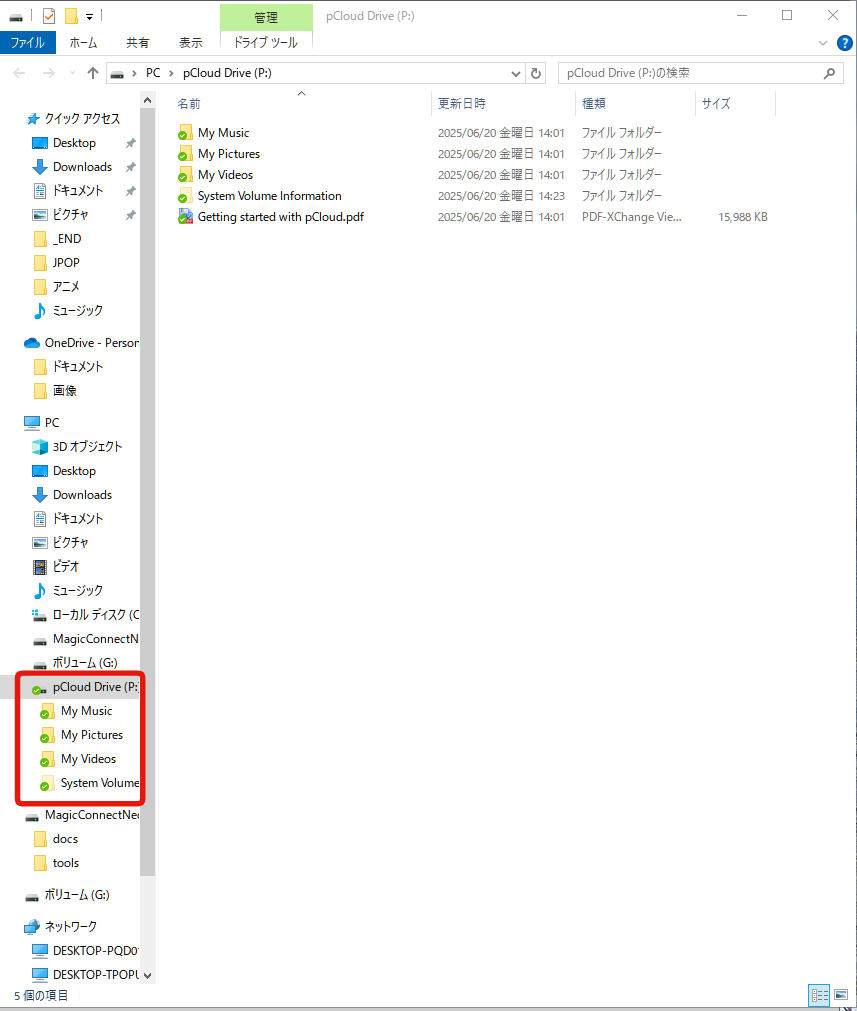Screen dimensions: 857x1011
Task: Open ビデオ under PC
Action: pyautogui.click(x=66, y=567)
